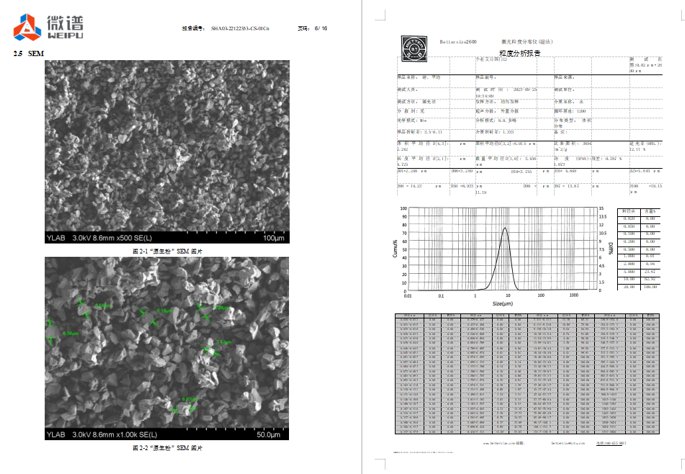685x474 pixels.
Task: Click the report number in page header
Action: coord(225,29)
